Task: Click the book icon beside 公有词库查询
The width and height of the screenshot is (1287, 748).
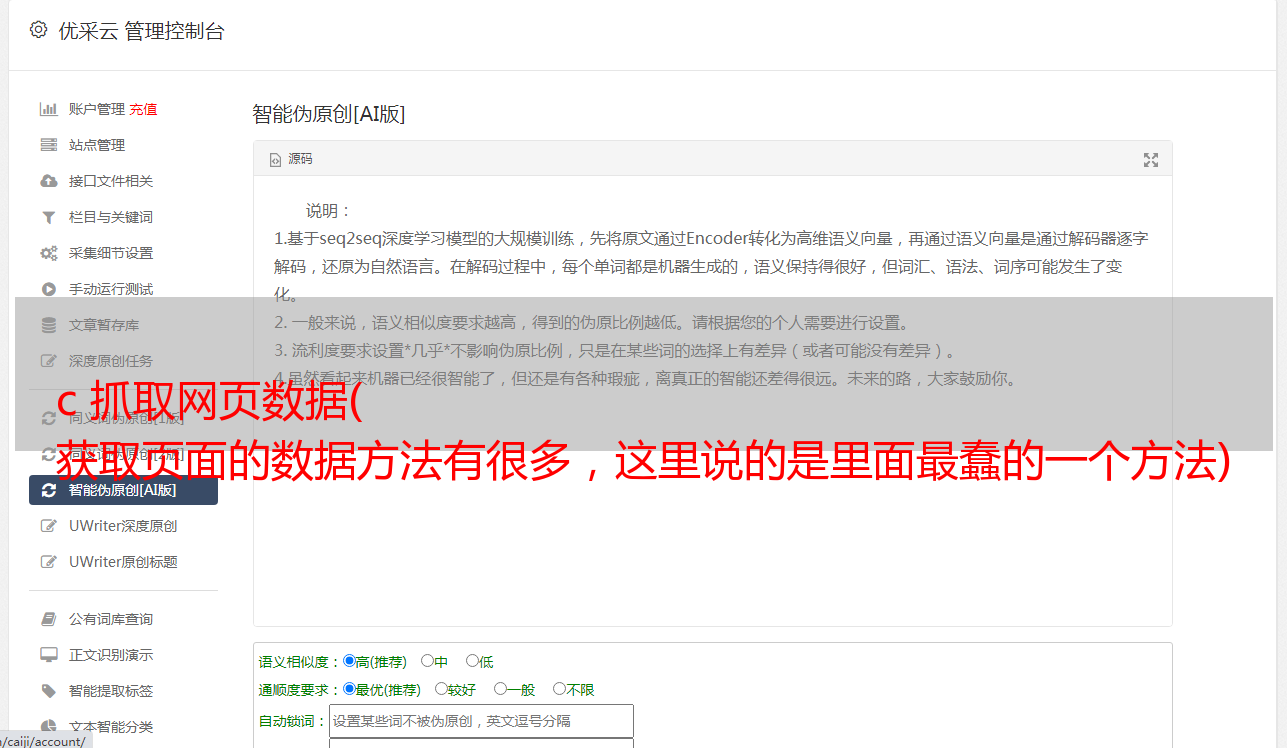Action: (x=48, y=619)
